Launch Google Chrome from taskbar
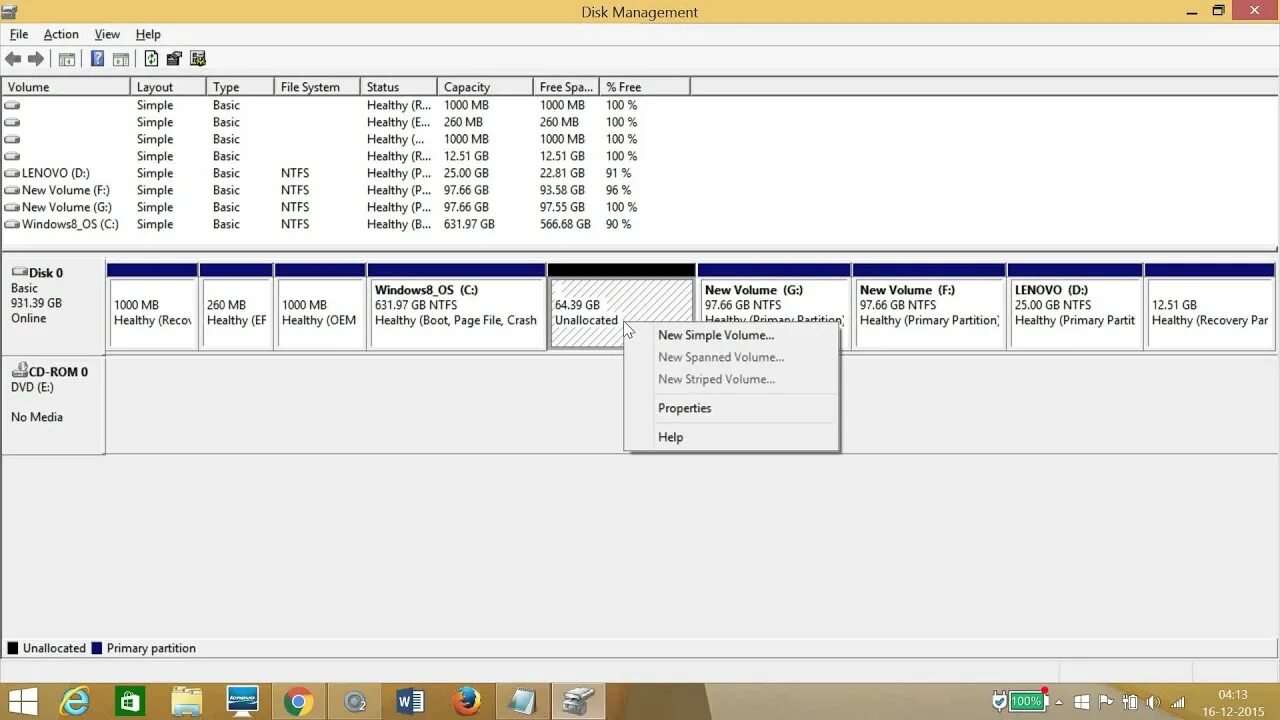This screenshot has width=1280, height=720. [298, 702]
